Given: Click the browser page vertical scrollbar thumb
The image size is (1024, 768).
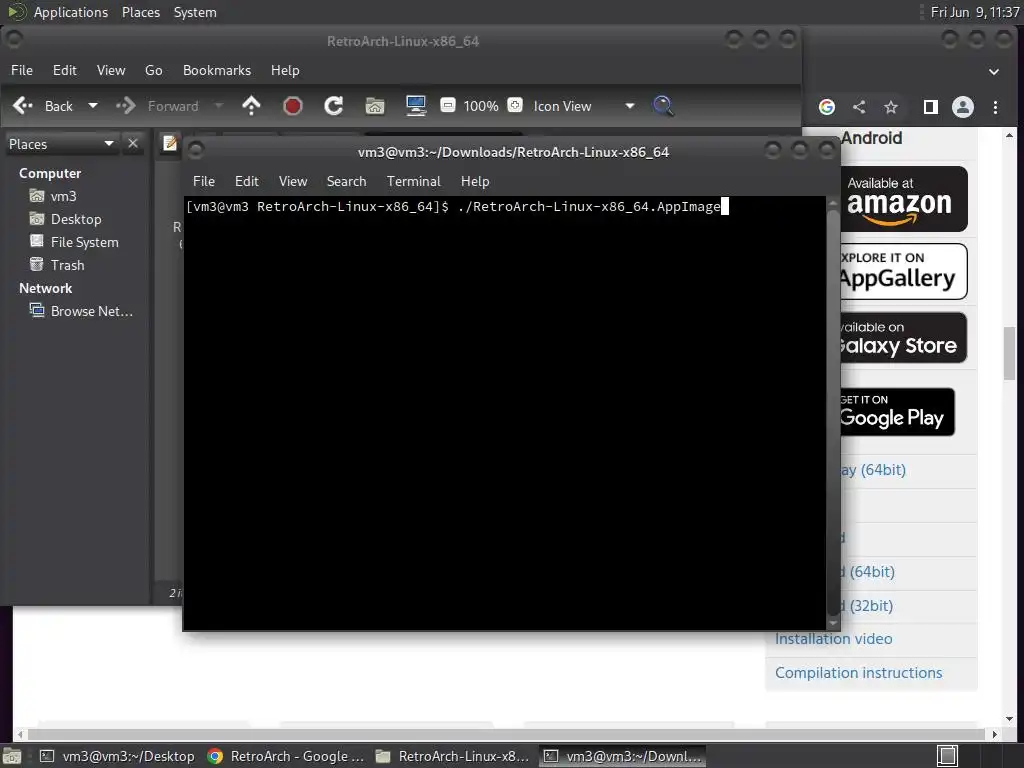Looking at the screenshot, I should tap(1010, 351).
